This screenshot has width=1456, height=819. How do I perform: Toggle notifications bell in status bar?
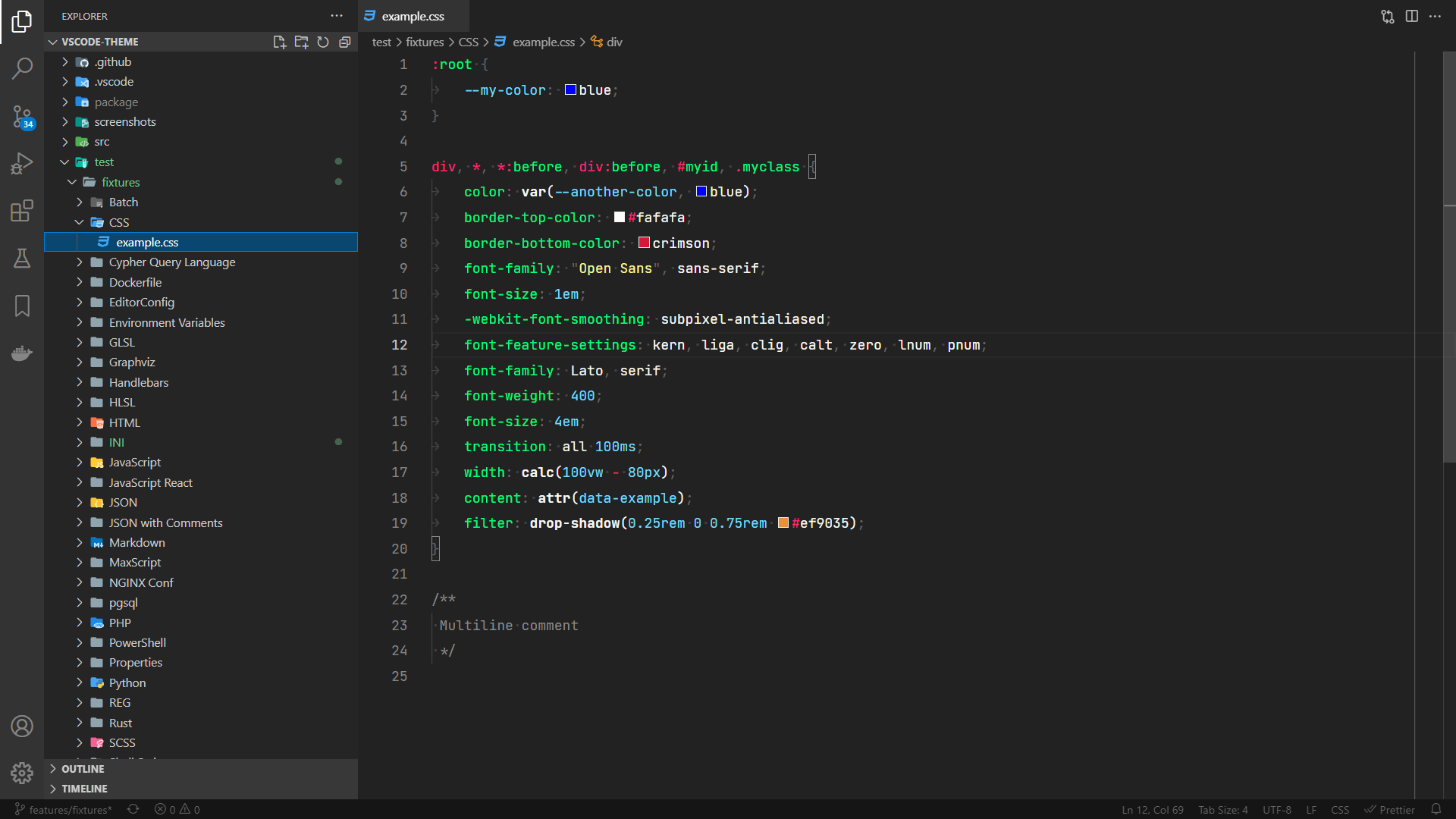point(1436,809)
